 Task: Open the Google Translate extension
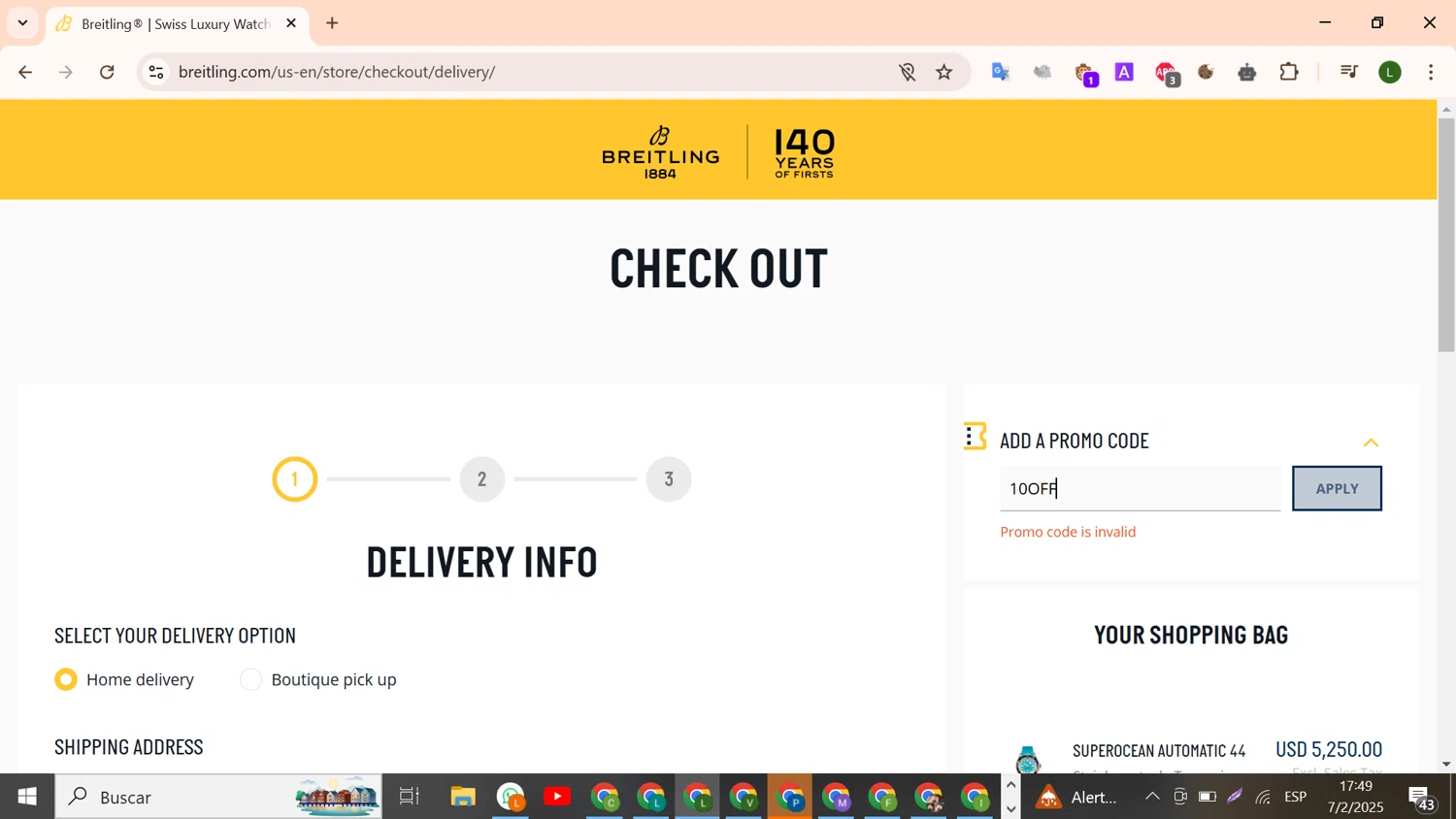click(x=1001, y=72)
